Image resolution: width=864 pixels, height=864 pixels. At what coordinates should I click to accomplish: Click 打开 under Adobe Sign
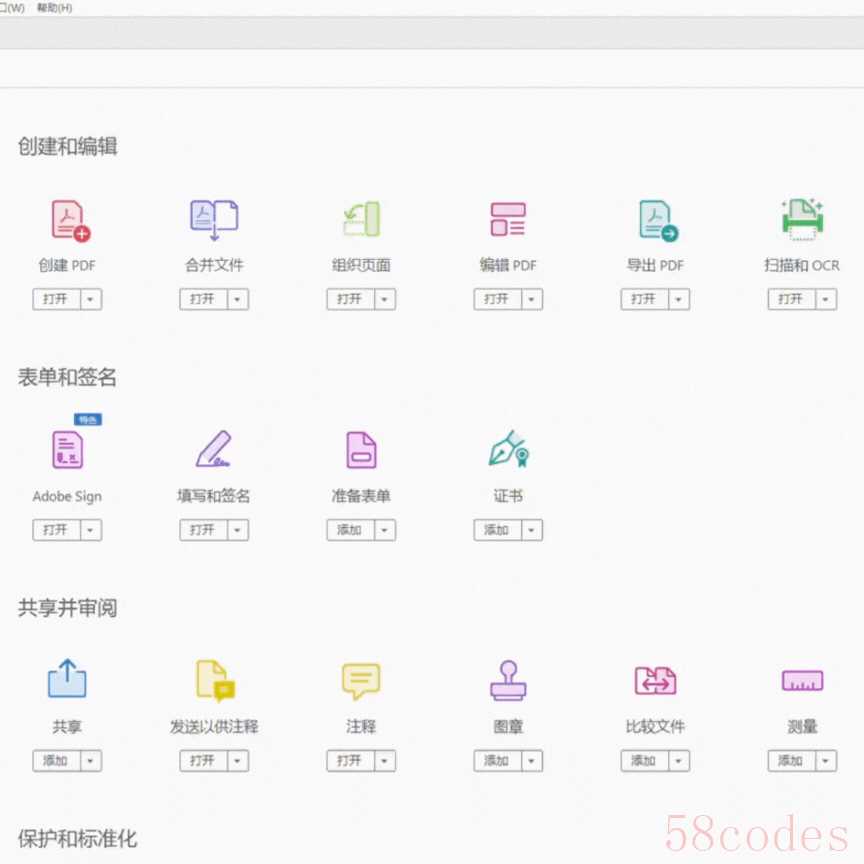tap(56, 530)
